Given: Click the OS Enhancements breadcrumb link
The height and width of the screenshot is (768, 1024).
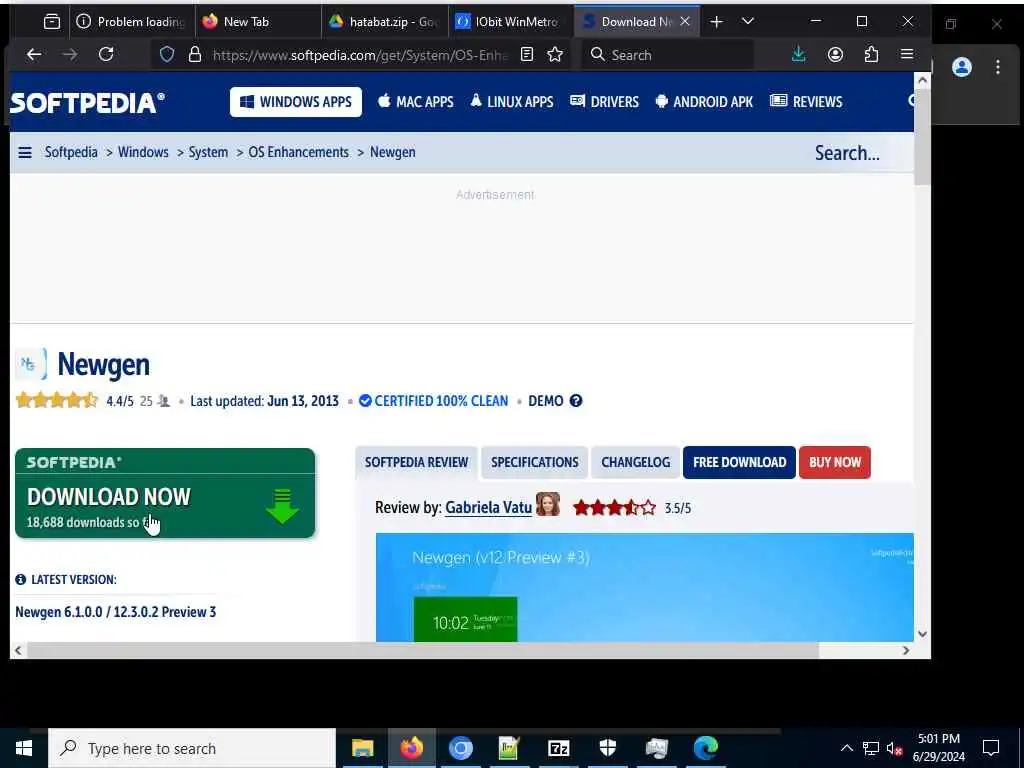Looking at the screenshot, I should (x=298, y=152).
